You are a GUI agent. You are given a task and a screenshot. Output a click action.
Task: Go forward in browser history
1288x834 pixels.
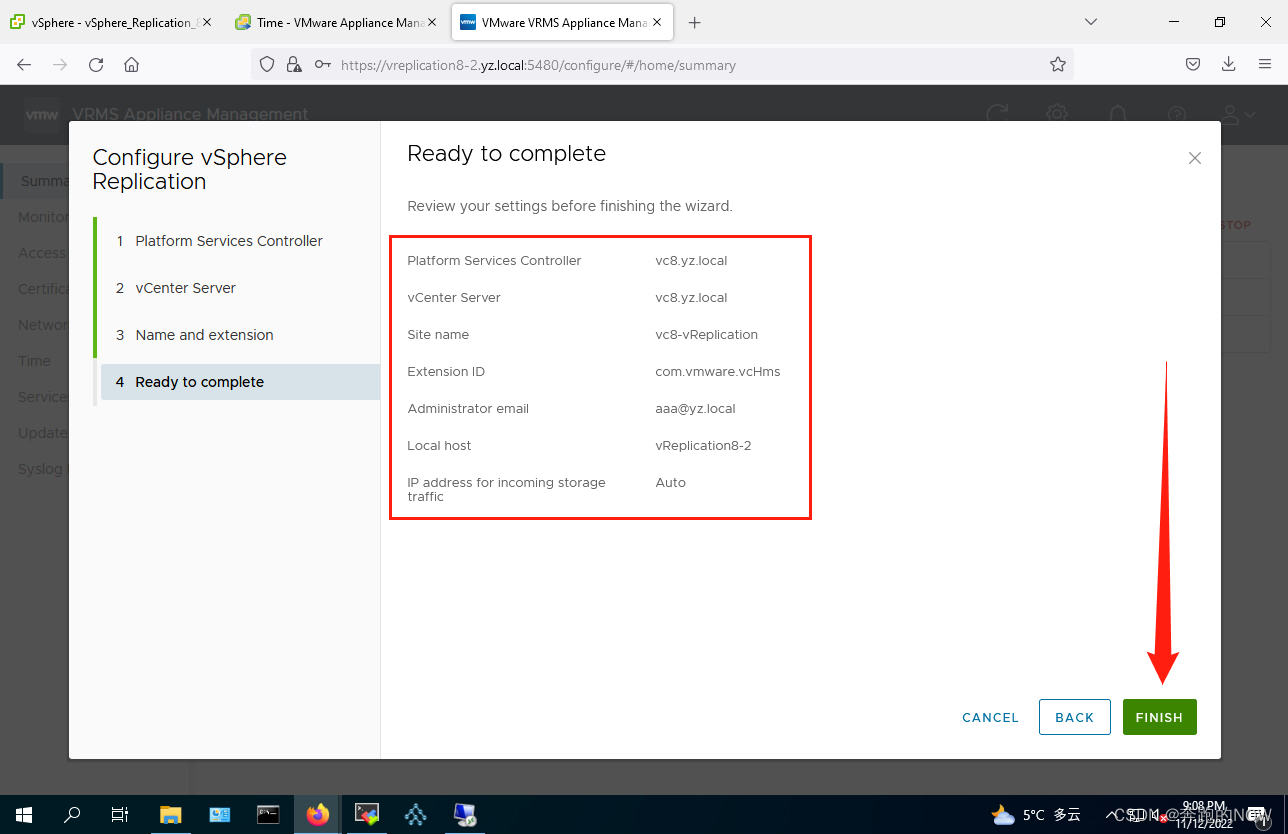60,65
